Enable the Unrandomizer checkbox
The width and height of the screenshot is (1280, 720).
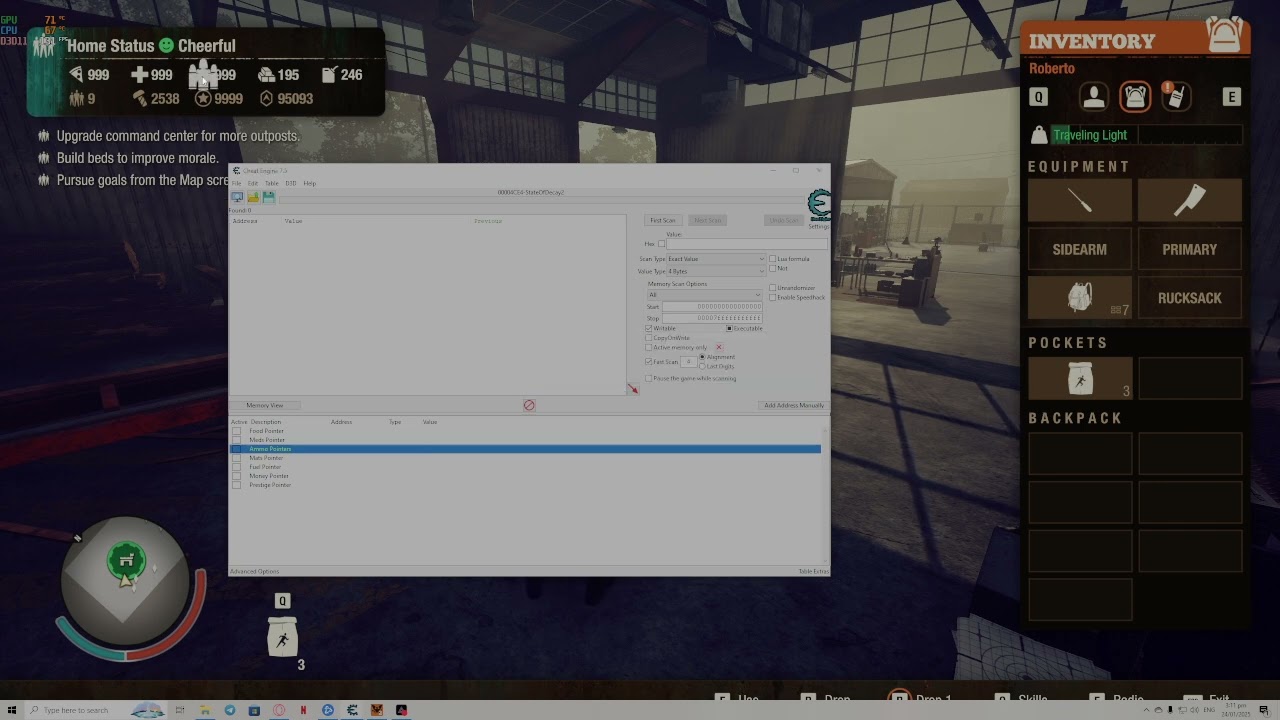pos(772,288)
